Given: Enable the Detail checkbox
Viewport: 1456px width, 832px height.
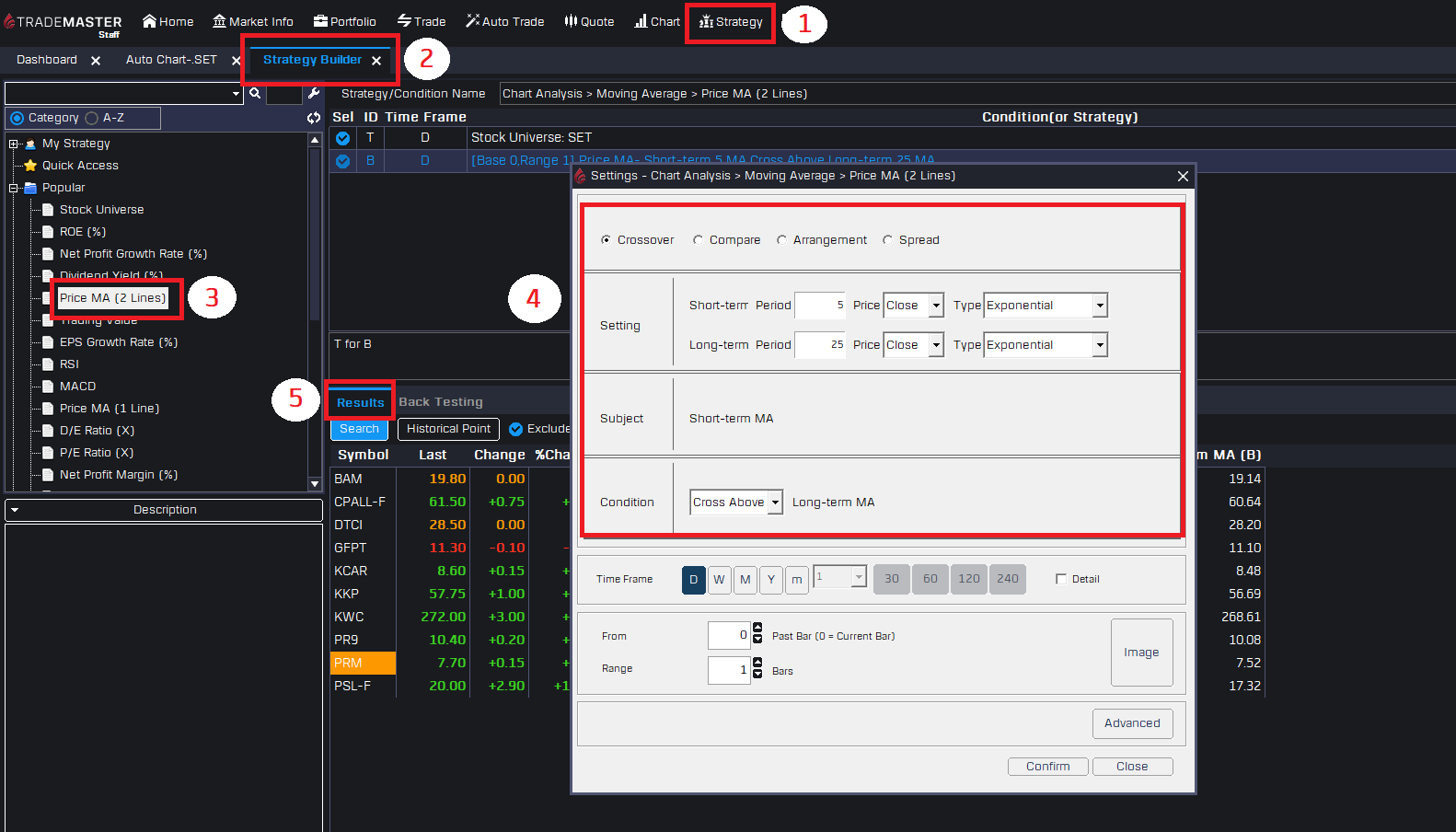Looking at the screenshot, I should pos(1061,579).
